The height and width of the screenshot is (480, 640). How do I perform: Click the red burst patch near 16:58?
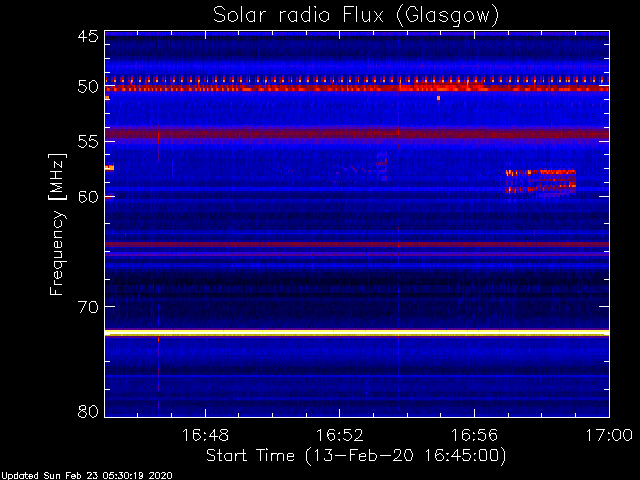tap(541, 182)
